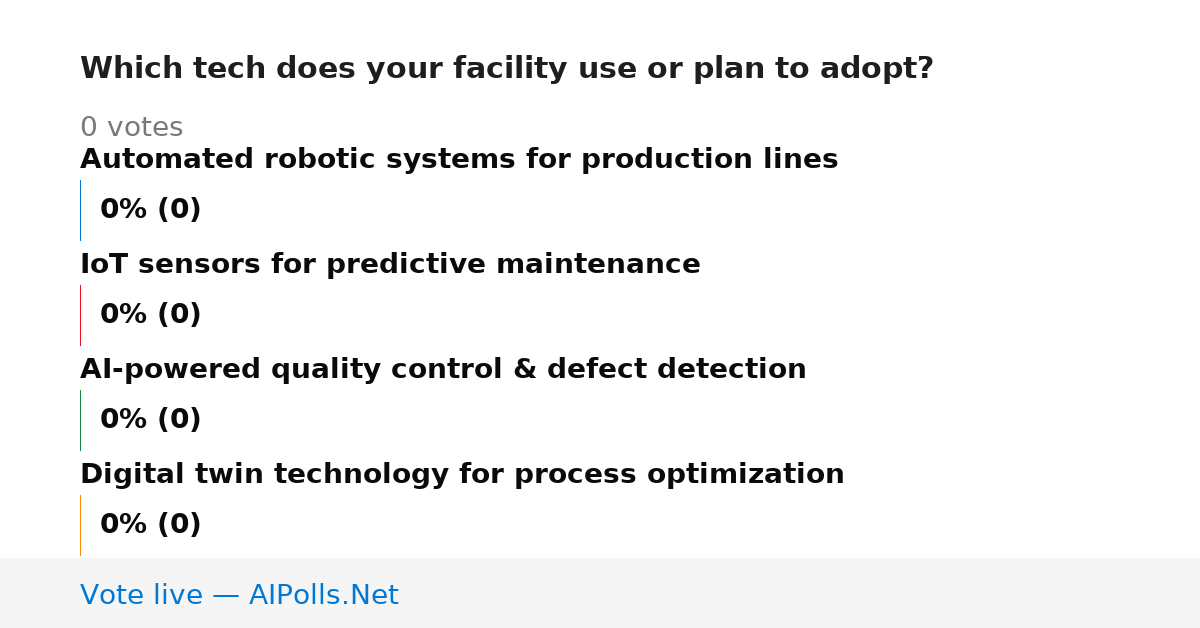Select 'AI-powered quality control & defect detection' option
The image size is (1200, 628).
click(443, 370)
